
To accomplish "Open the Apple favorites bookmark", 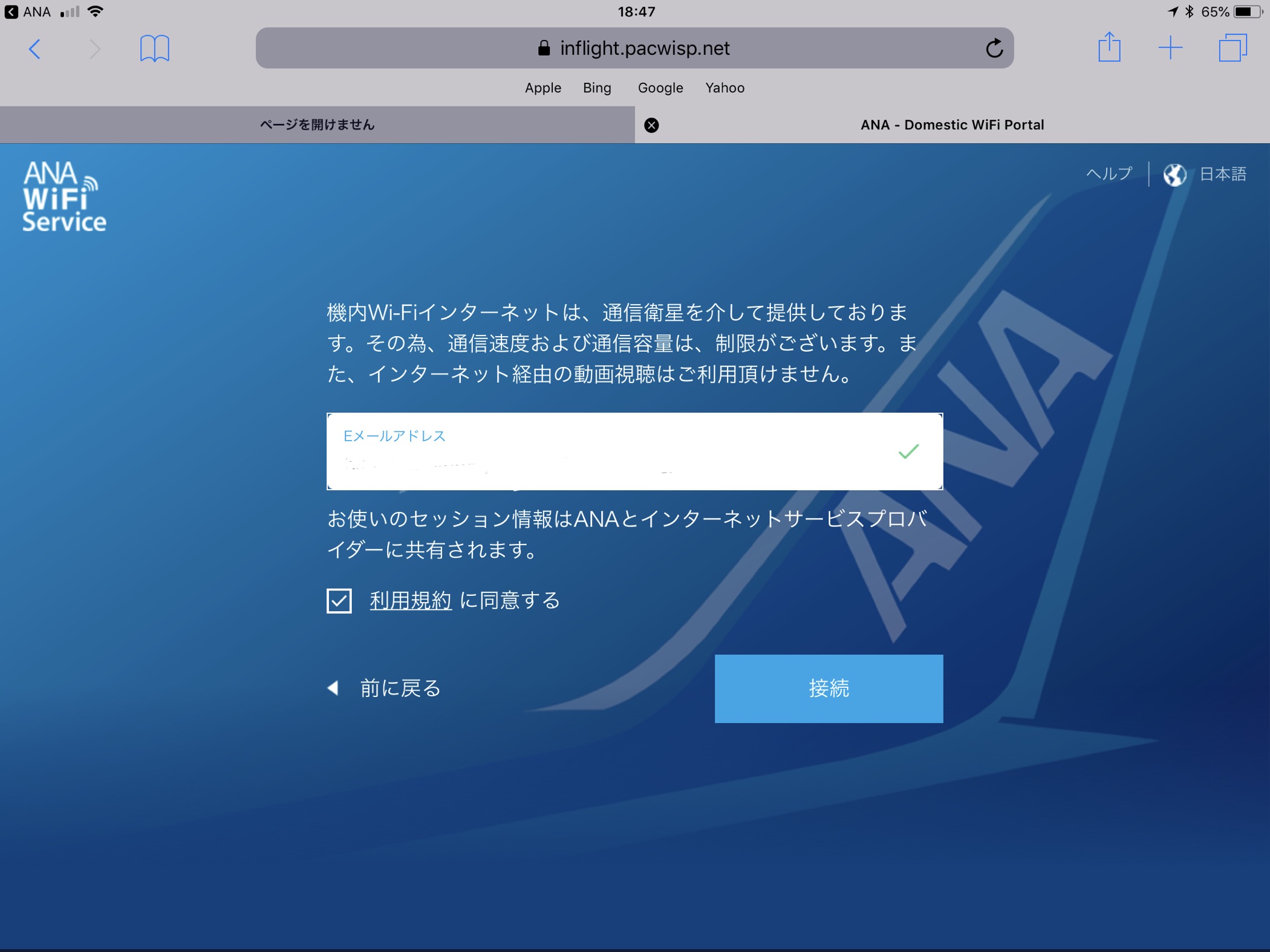I will tap(543, 88).
